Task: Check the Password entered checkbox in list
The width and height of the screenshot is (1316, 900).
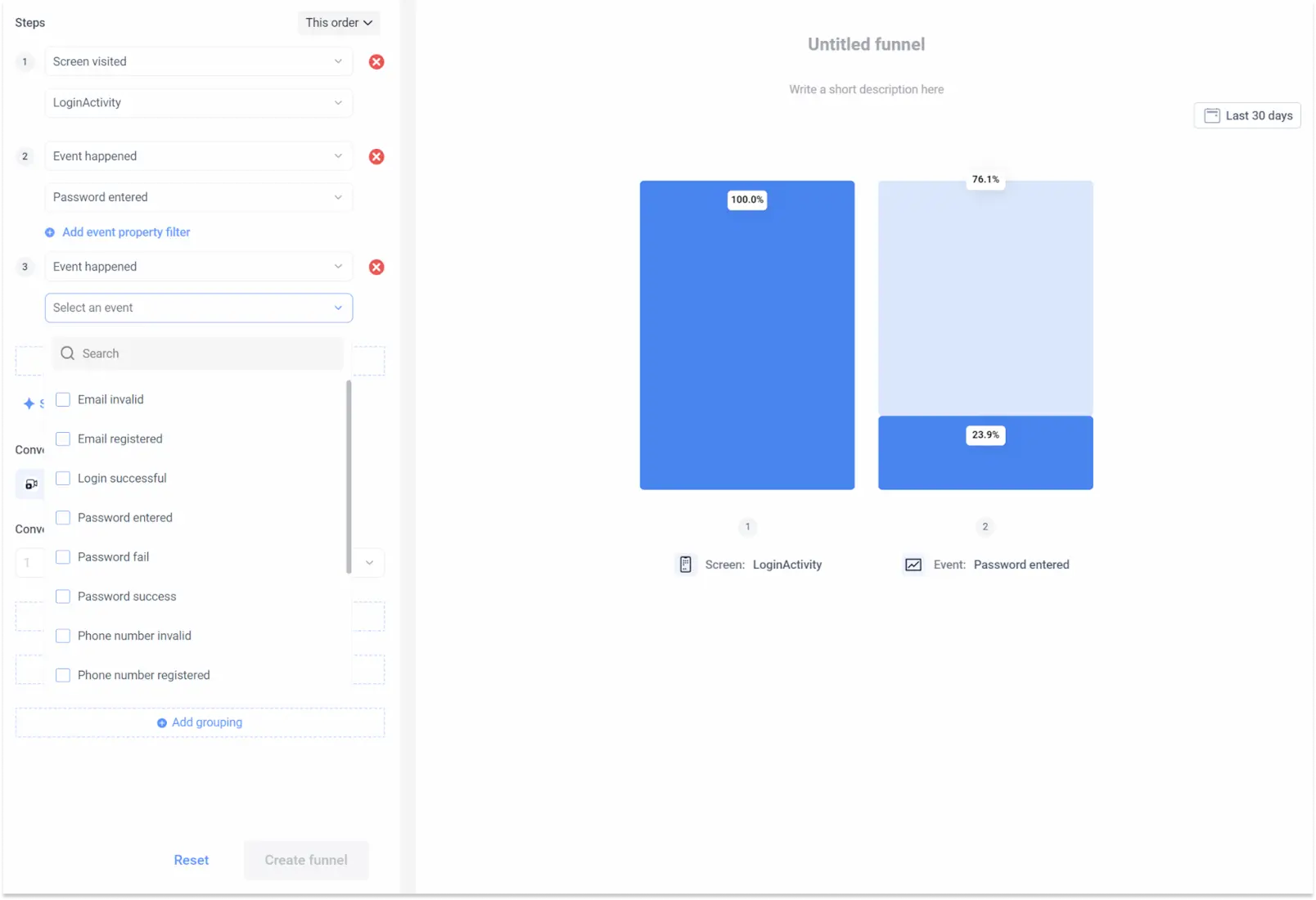Action: (x=63, y=517)
